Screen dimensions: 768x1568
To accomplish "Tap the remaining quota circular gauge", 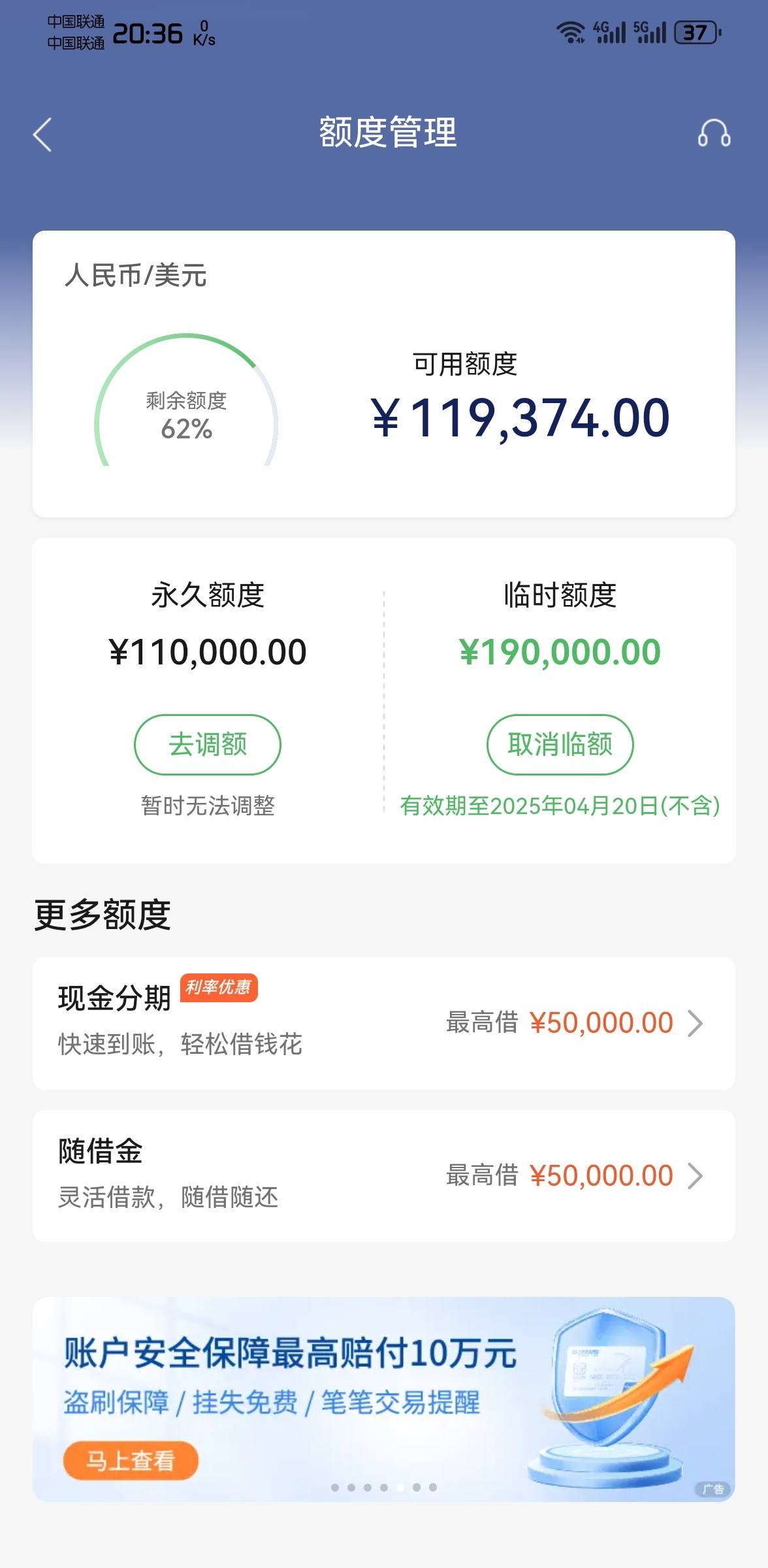I will (x=187, y=400).
